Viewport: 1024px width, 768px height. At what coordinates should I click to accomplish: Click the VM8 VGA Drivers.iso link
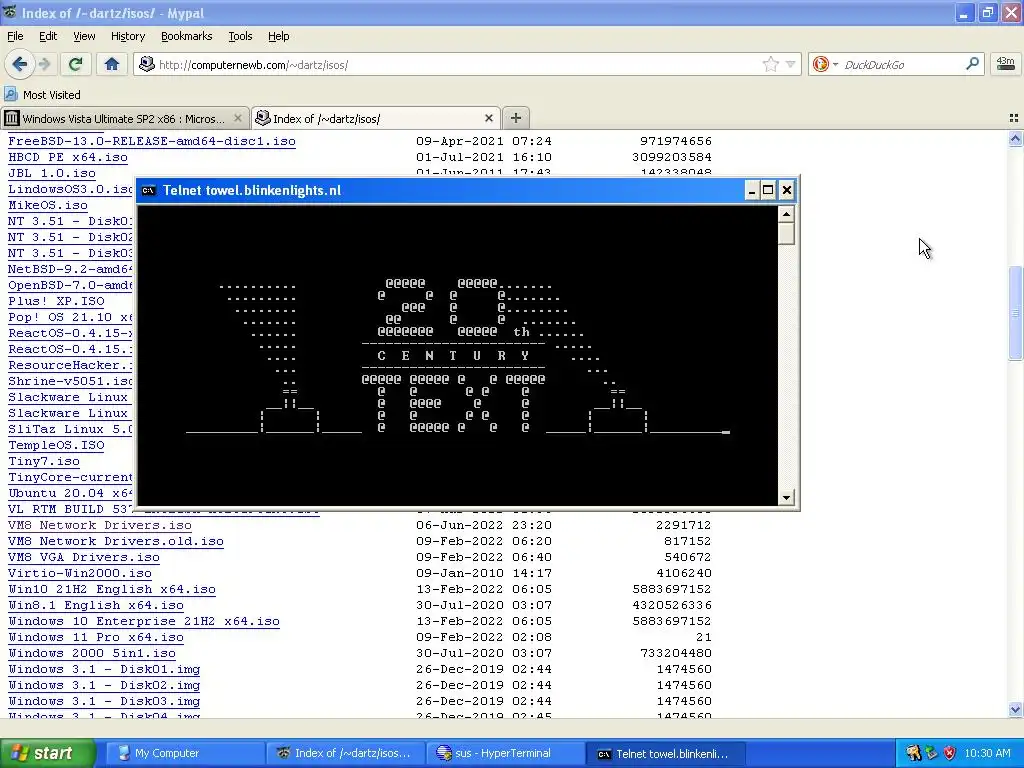[x=84, y=557]
